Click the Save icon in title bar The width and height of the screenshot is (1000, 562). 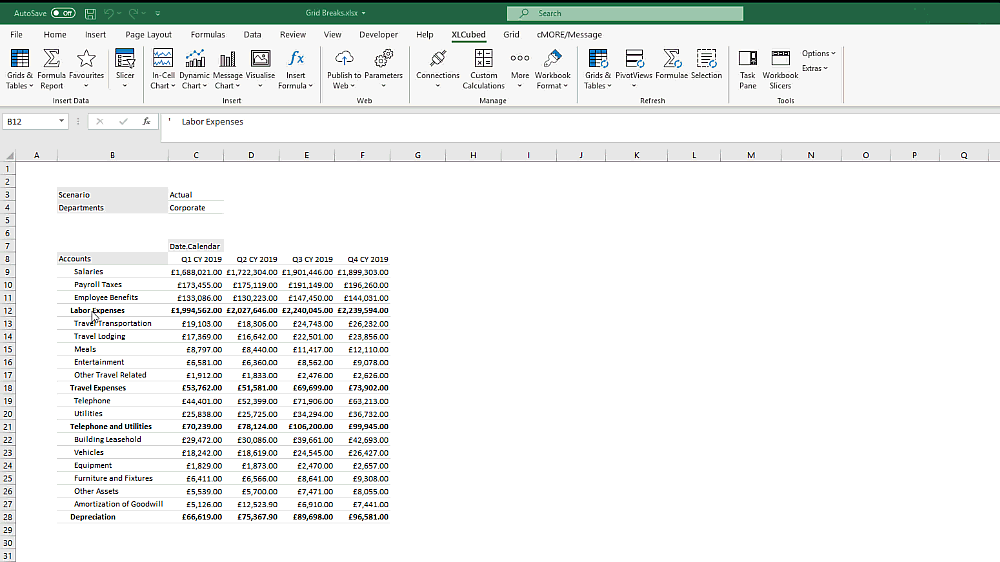click(91, 14)
